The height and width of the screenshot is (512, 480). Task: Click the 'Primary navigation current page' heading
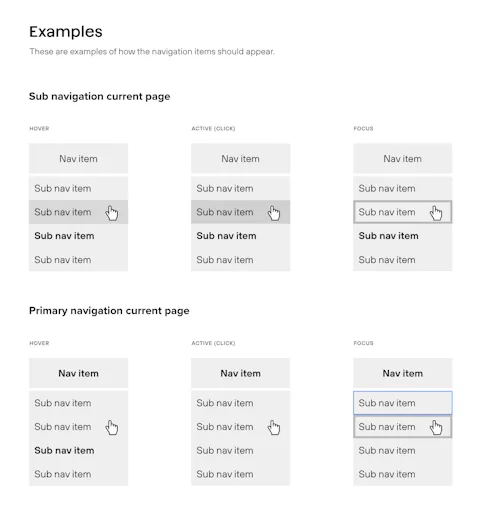109,311
